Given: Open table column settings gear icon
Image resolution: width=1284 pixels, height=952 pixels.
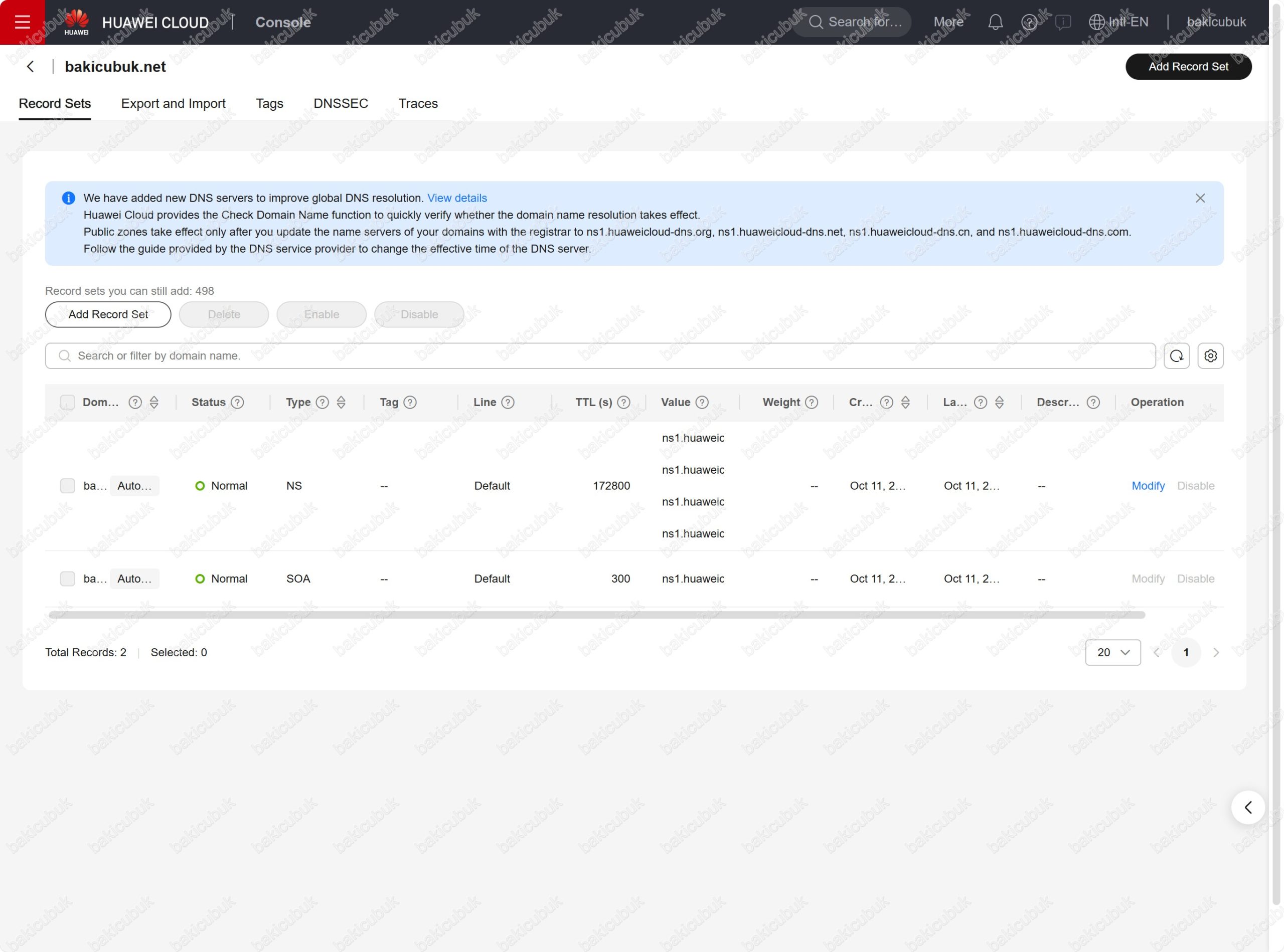Looking at the screenshot, I should coord(1210,355).
